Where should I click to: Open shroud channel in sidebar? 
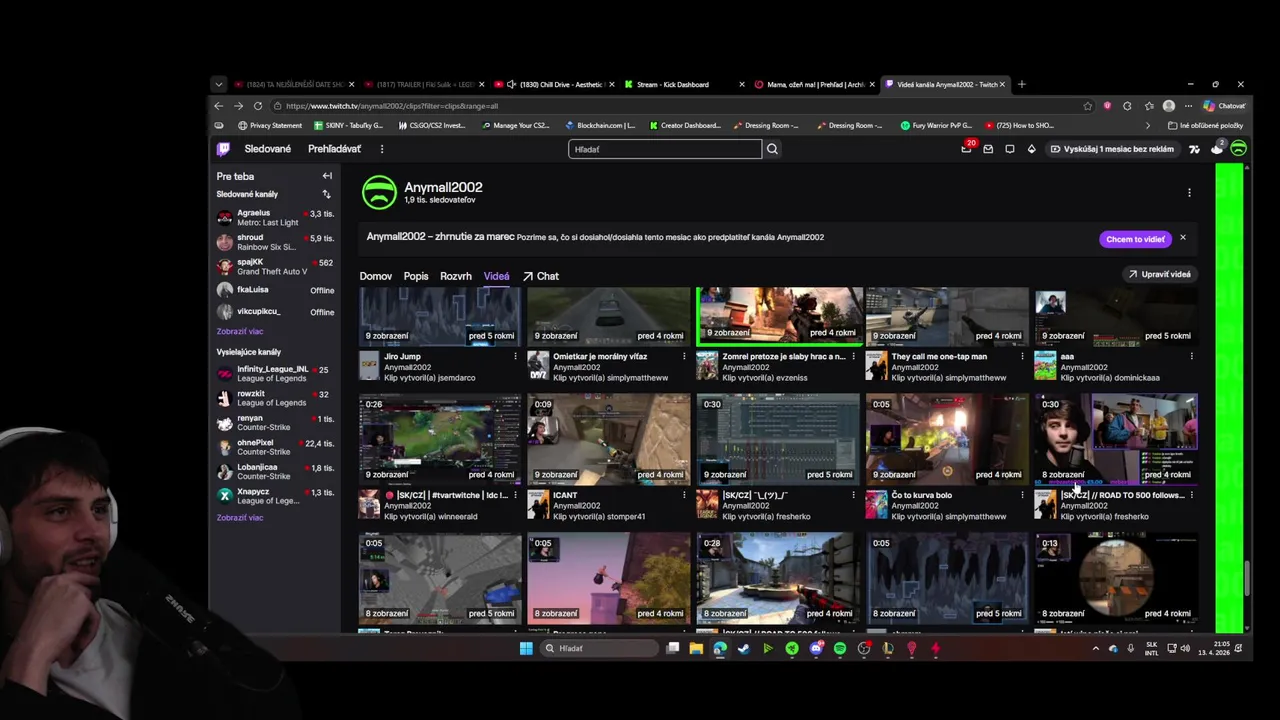click(x=275, y=242)
